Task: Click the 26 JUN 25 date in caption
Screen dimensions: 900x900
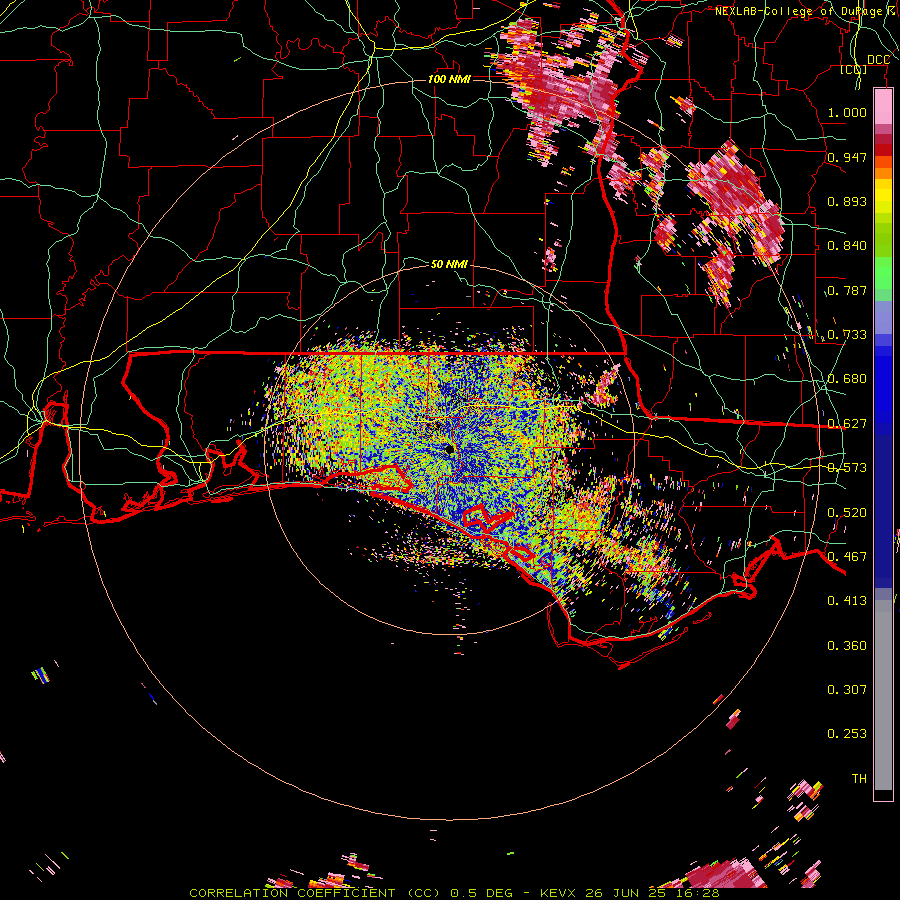Action: coord(625,893)
